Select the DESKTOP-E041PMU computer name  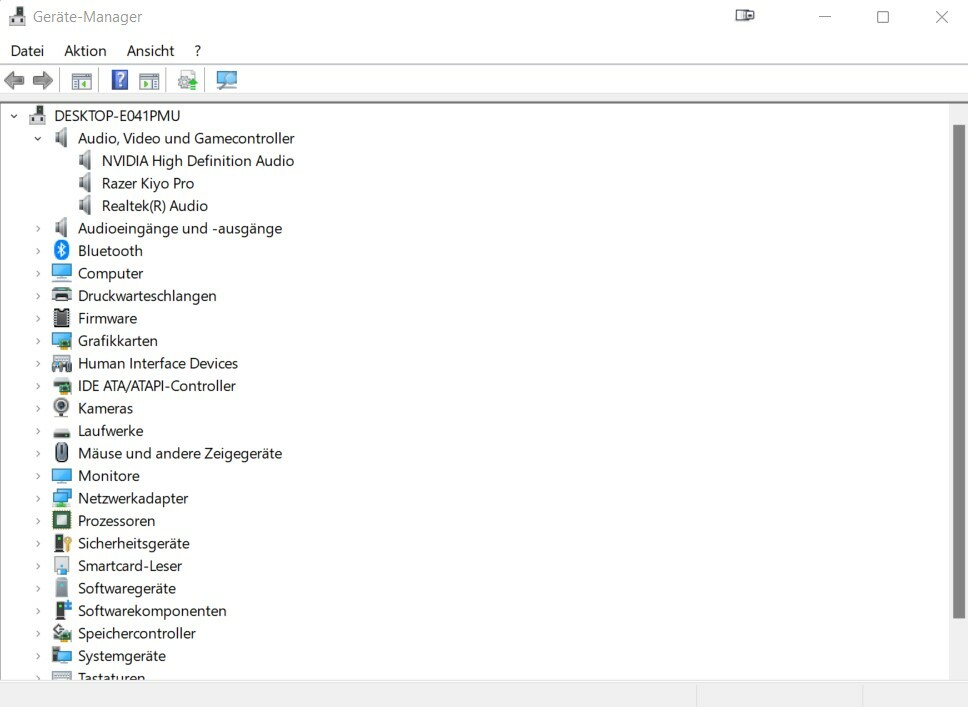[x=117, y=115]
